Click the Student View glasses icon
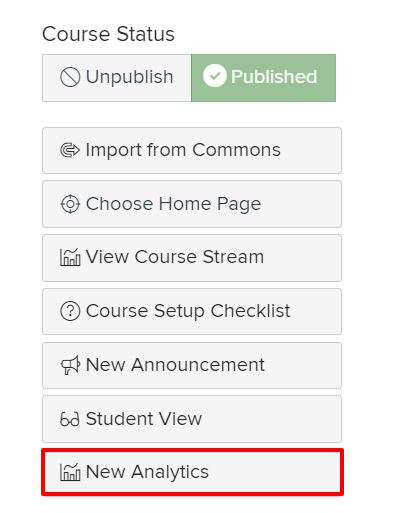 click(70, 419)
